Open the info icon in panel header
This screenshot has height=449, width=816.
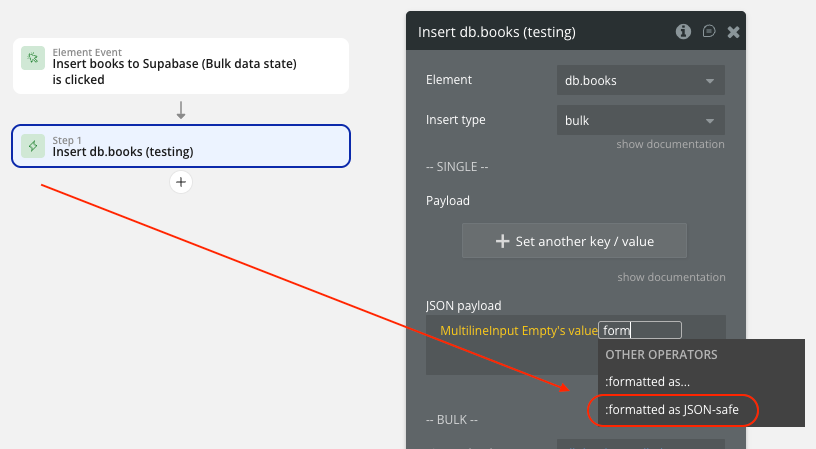pos(683,32)
